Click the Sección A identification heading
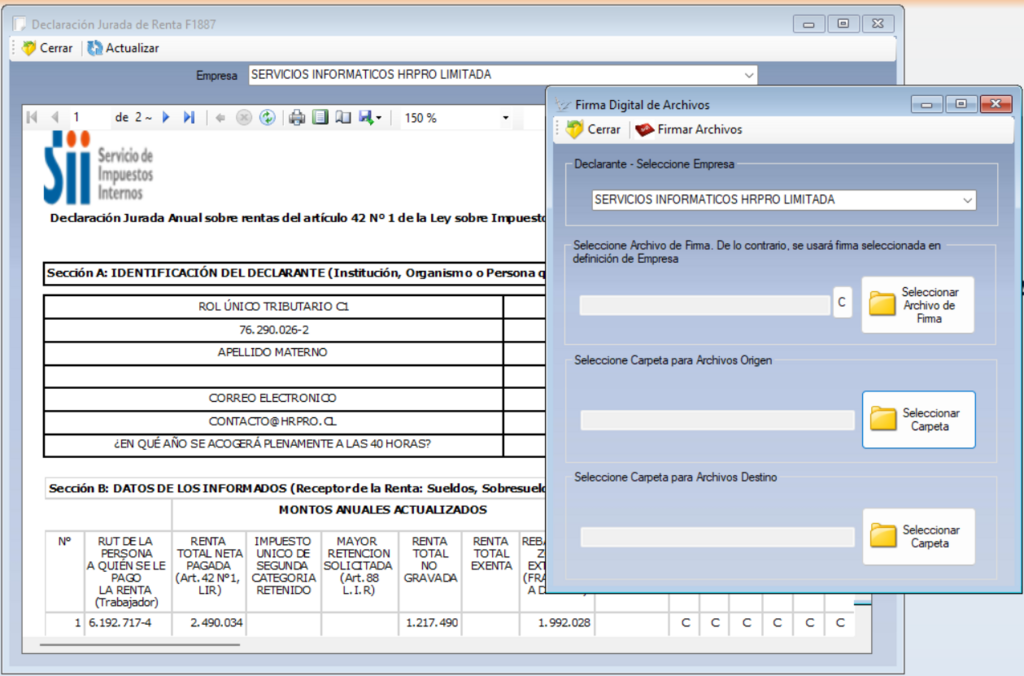The width and height of the screenshot is (1024, 676). tap(295, 273)
